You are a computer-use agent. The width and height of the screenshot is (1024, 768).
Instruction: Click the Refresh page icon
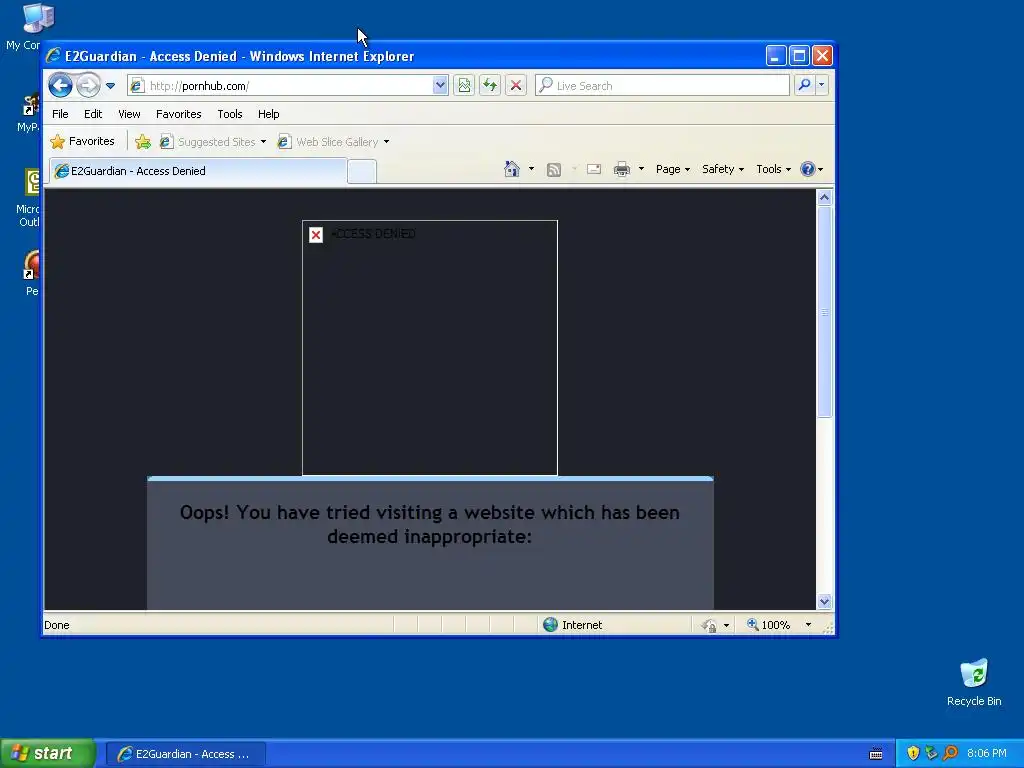(x=490, y=86)
